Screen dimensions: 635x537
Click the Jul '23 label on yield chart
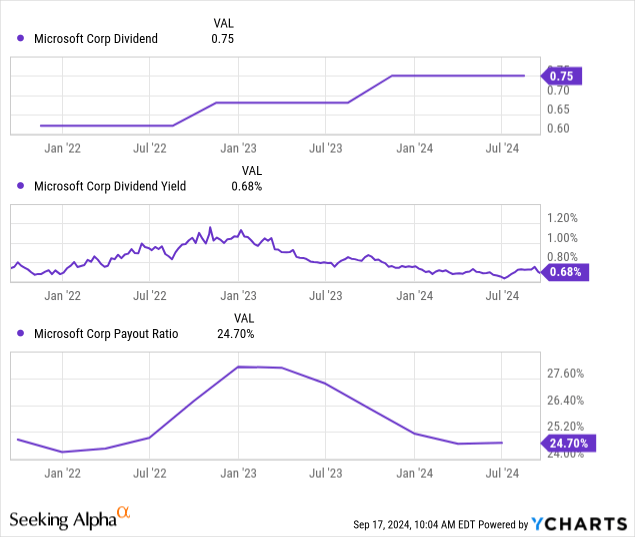(326, 295)
